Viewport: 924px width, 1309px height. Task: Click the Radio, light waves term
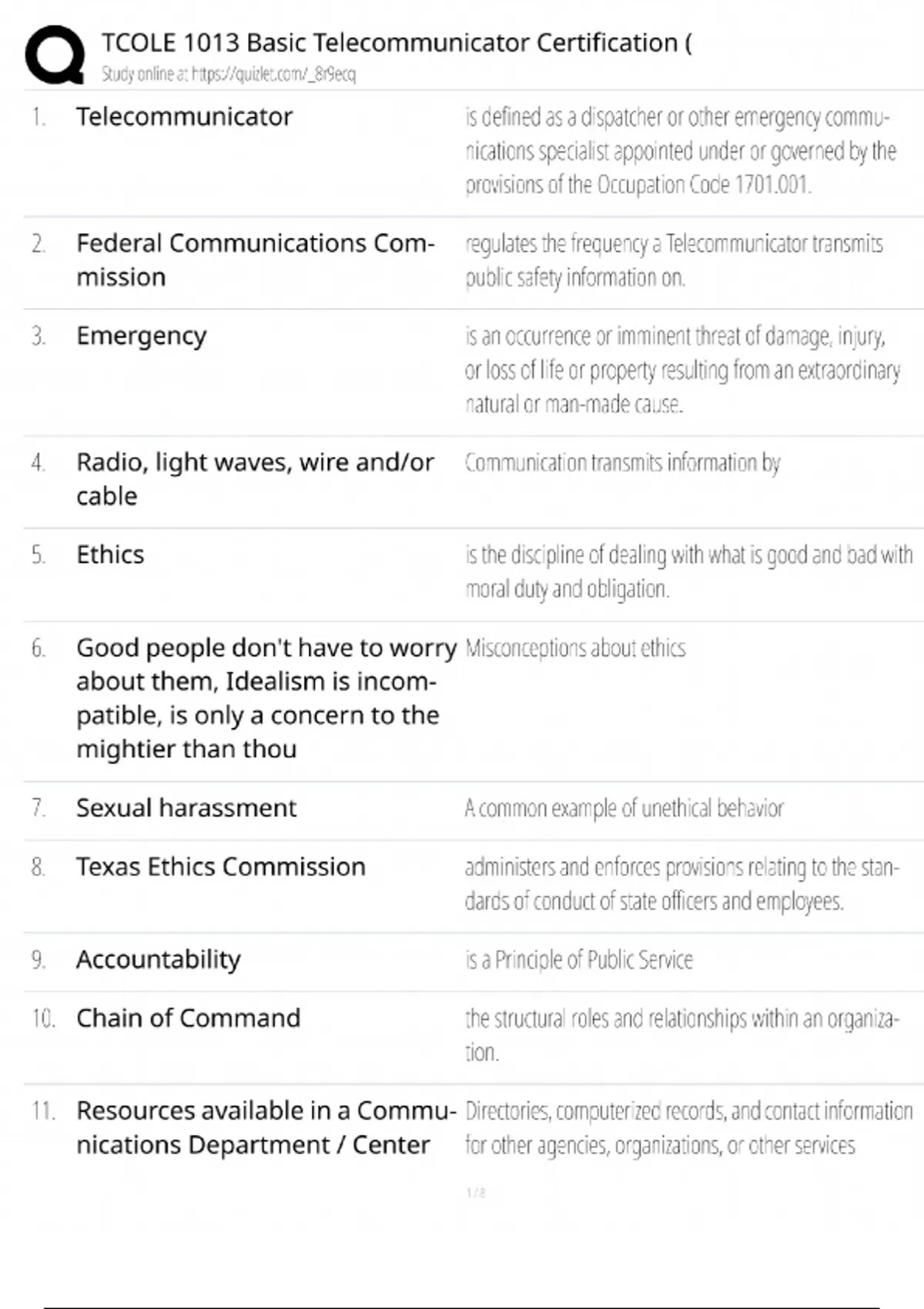255,479
